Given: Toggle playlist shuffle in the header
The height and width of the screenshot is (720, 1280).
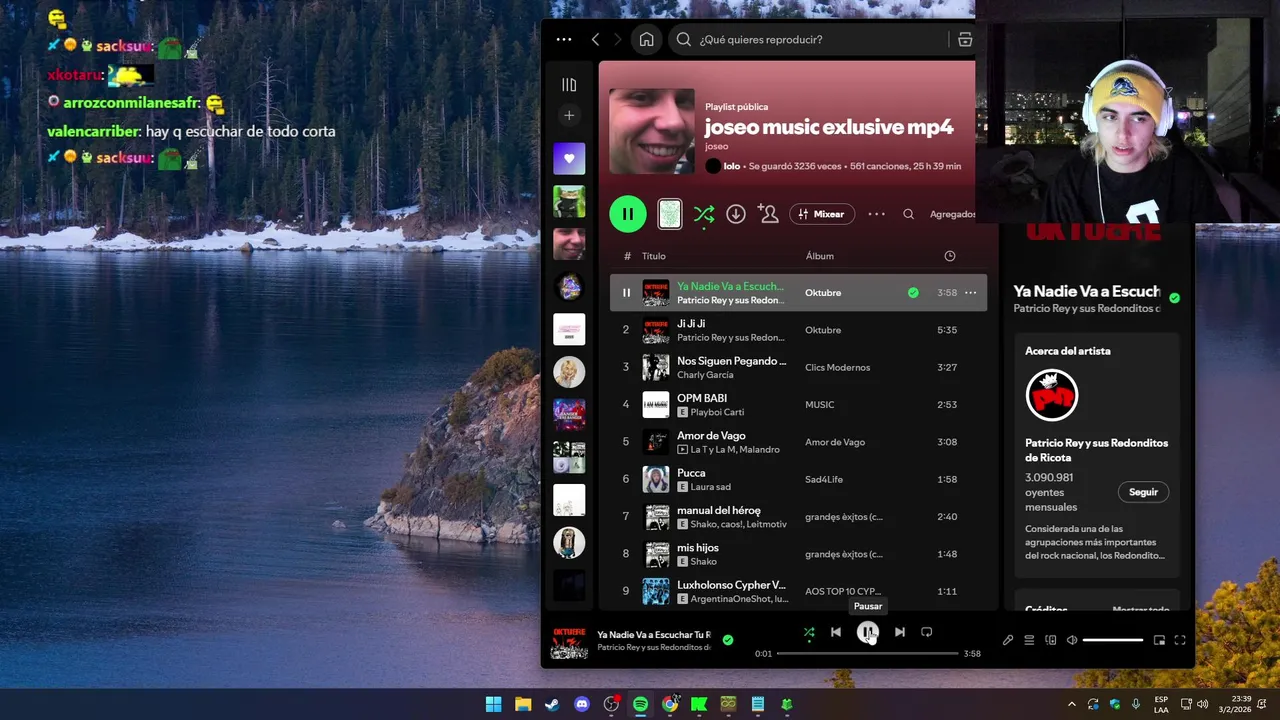Looking at the screenshot, I should pos(704,214).
